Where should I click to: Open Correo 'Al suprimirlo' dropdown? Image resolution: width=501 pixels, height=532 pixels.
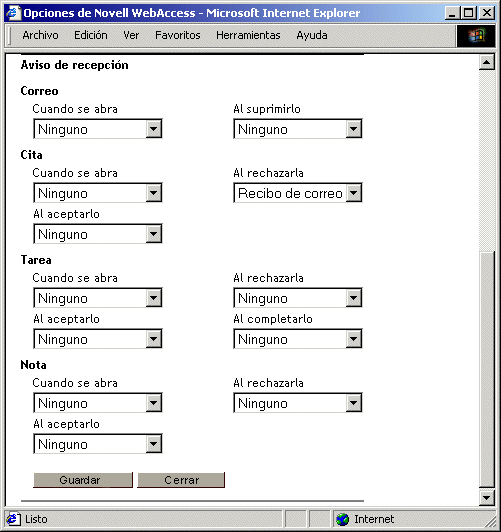click(298, 129)
